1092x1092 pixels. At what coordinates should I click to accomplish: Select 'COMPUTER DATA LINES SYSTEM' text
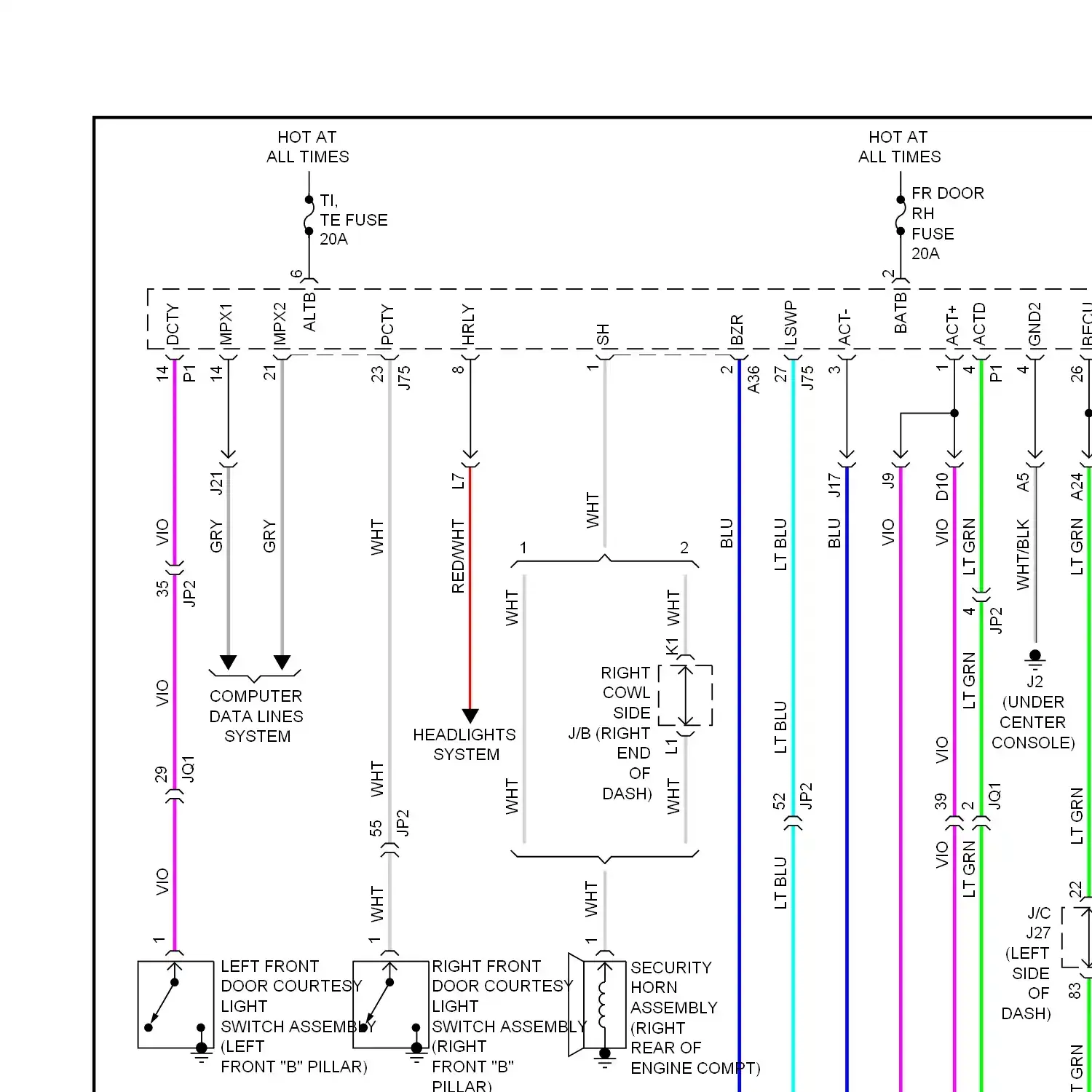(x=256, y=716)
